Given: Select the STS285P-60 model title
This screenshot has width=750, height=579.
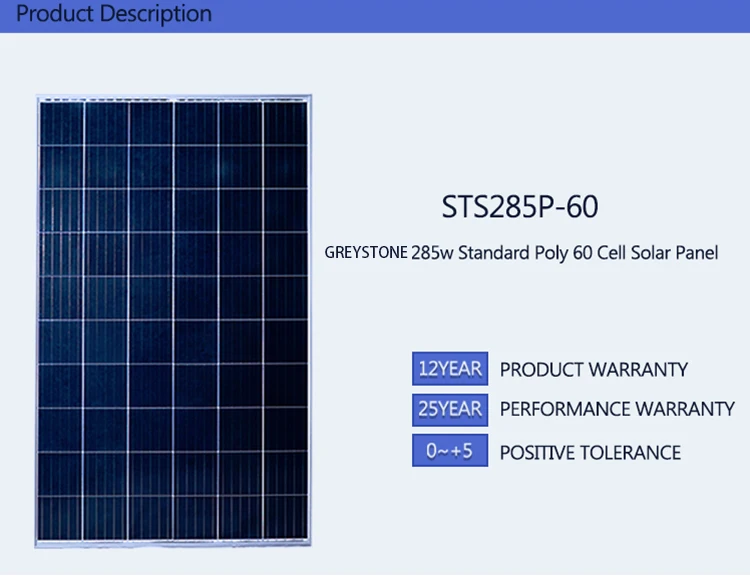Looking at the screenshot, I should 519,207.
